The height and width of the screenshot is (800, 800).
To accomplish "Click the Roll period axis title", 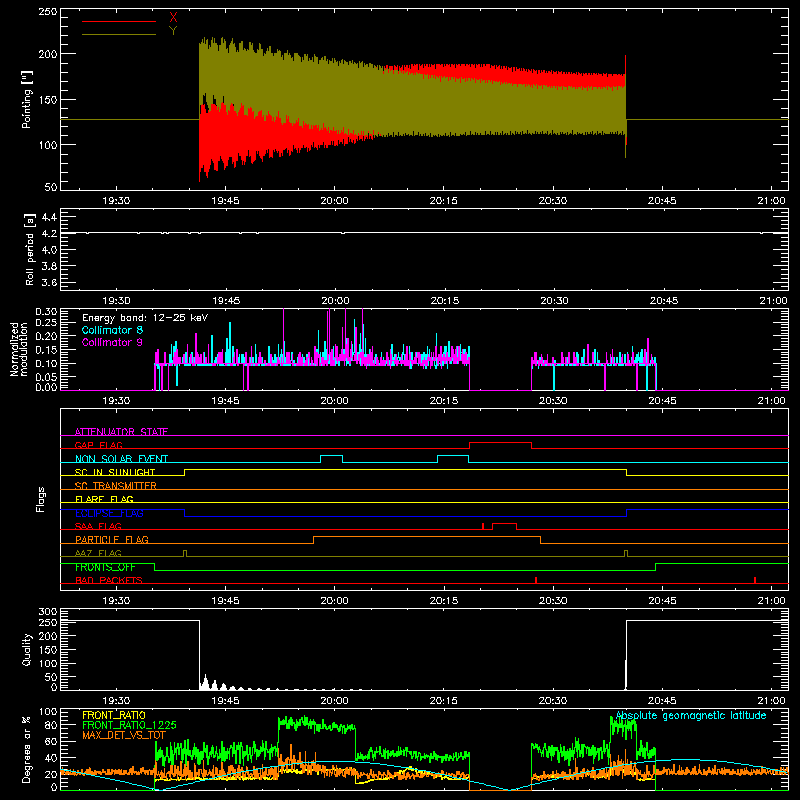I will point(29,249).
